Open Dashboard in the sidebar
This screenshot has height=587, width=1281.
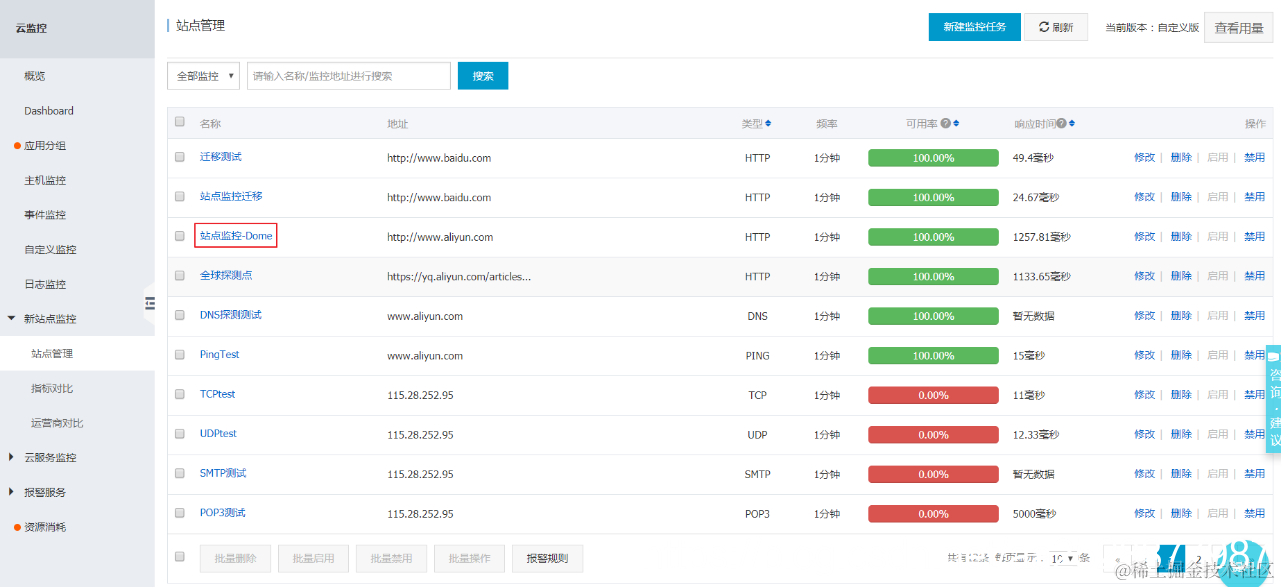[x=49, y=111]
